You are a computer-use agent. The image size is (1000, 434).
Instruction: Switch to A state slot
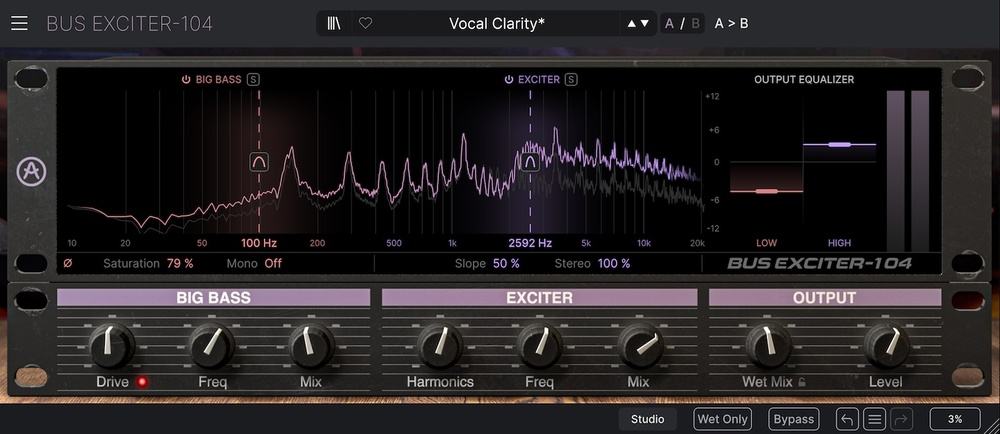669,24
